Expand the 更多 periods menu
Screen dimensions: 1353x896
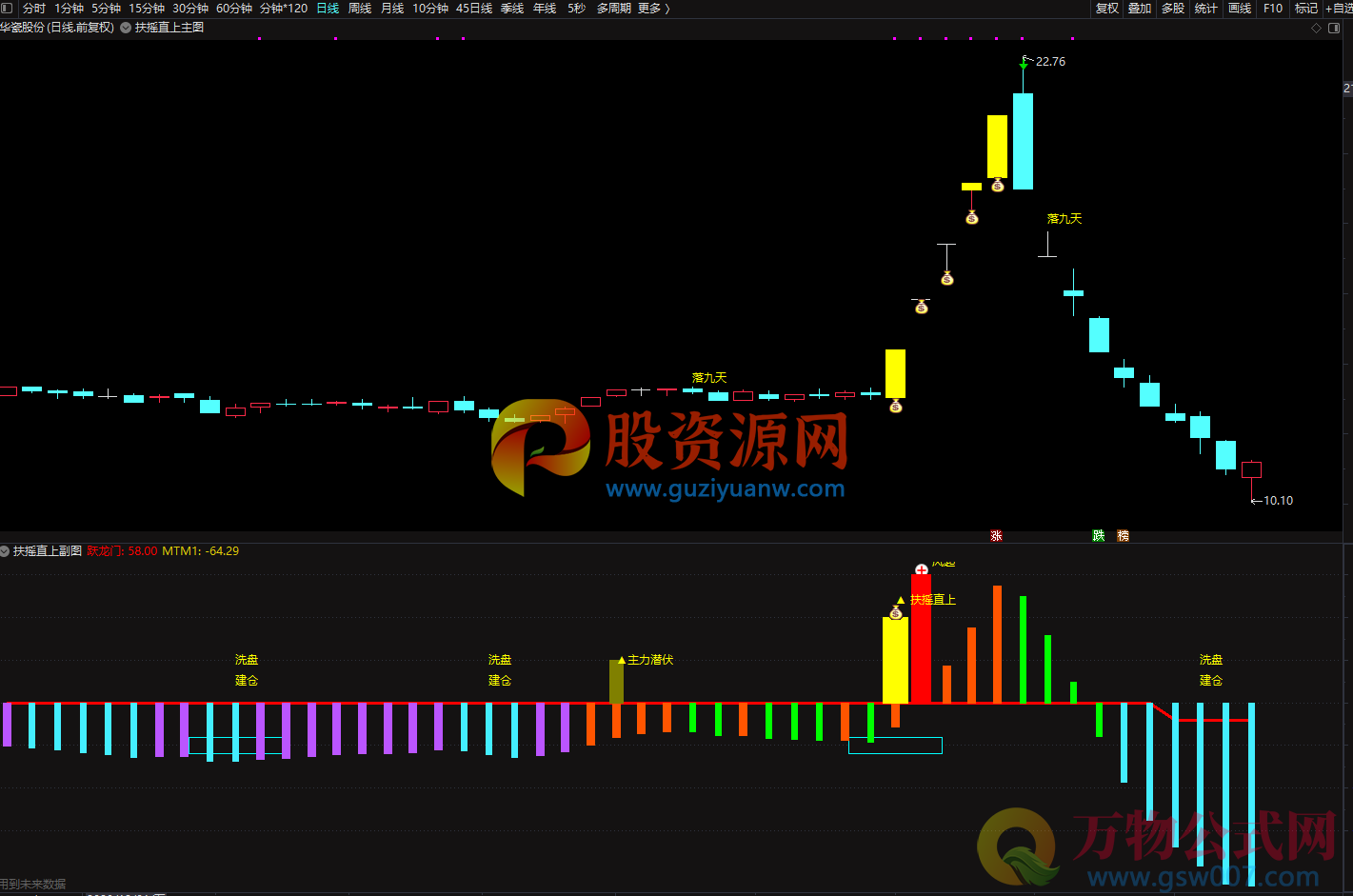tap(654, 8)
